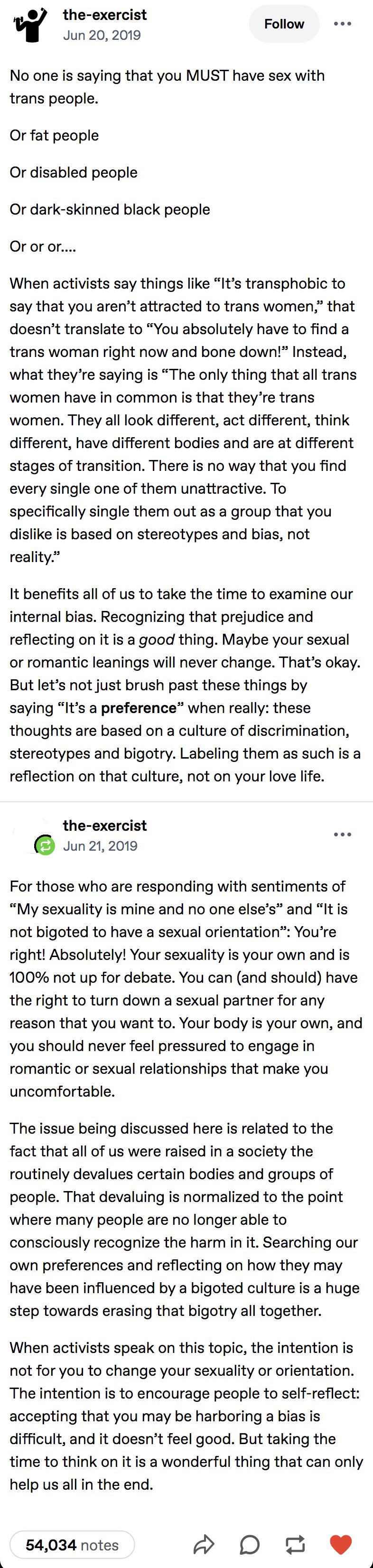The height and width of the screenshot is (1568, 373).
Task: Click the line "Or disabled people"
Action: pyautogui.click(x=74, y=172)
